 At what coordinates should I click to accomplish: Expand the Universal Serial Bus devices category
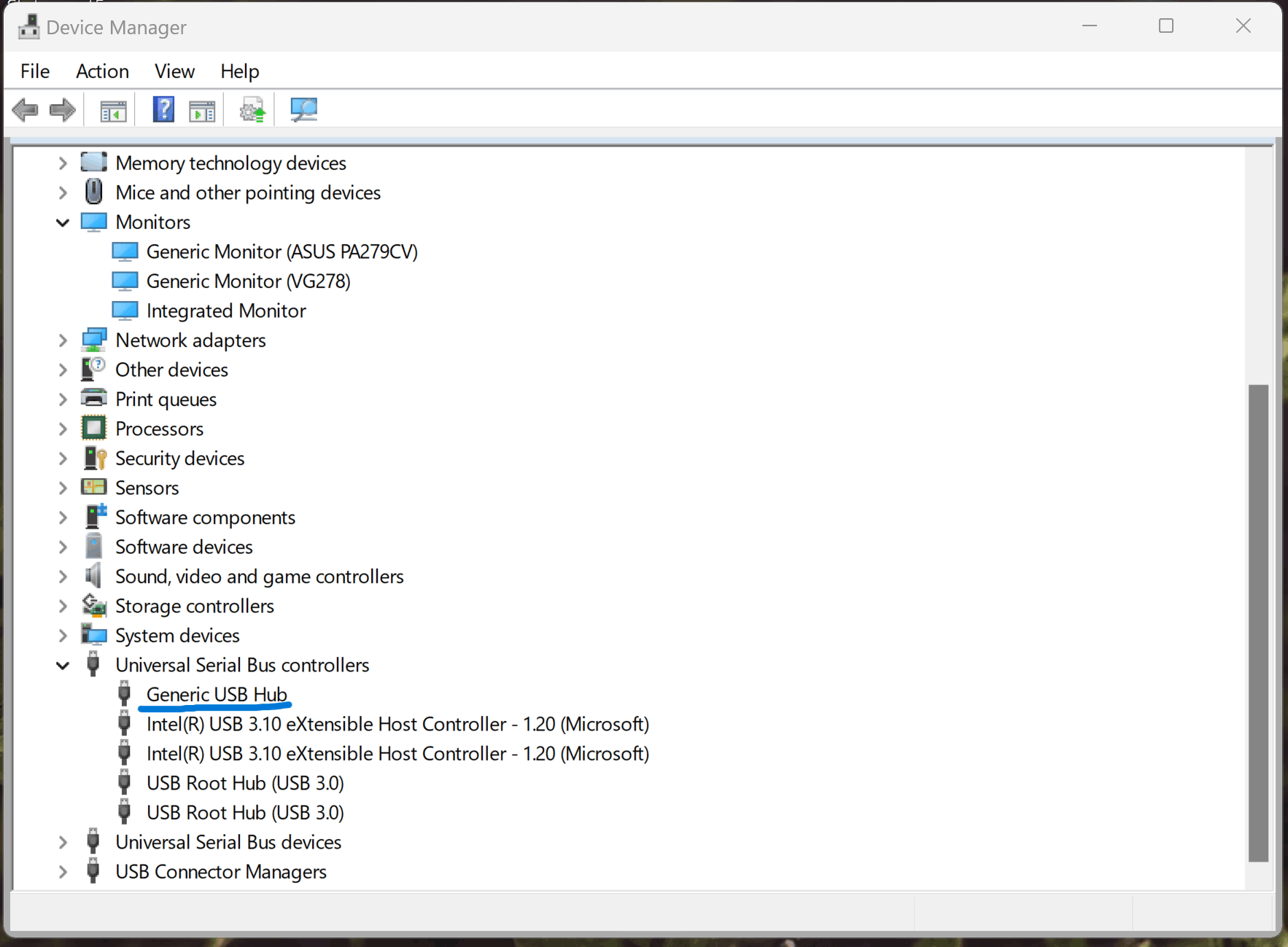point(62,842)
